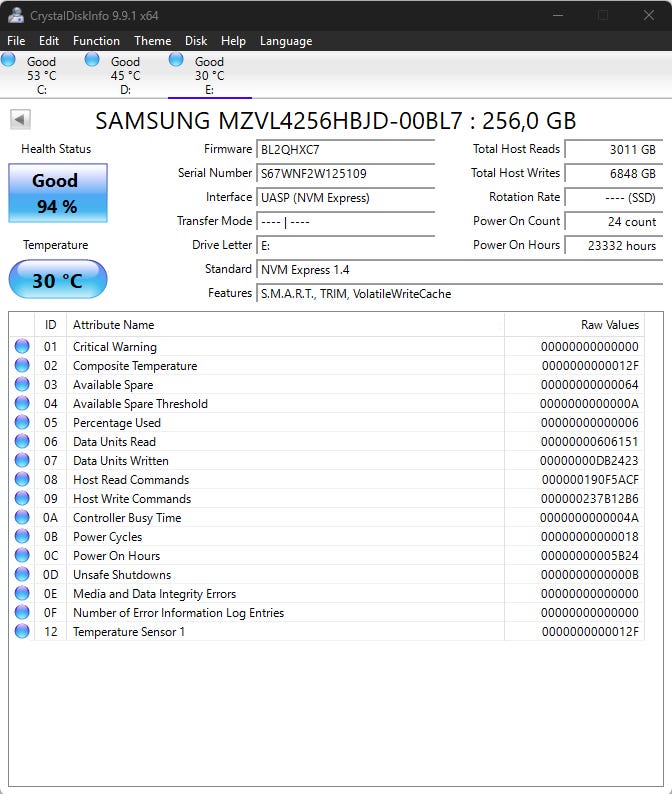
Task: Click the status orb for disk D:
Action: (x=92, y=59)
